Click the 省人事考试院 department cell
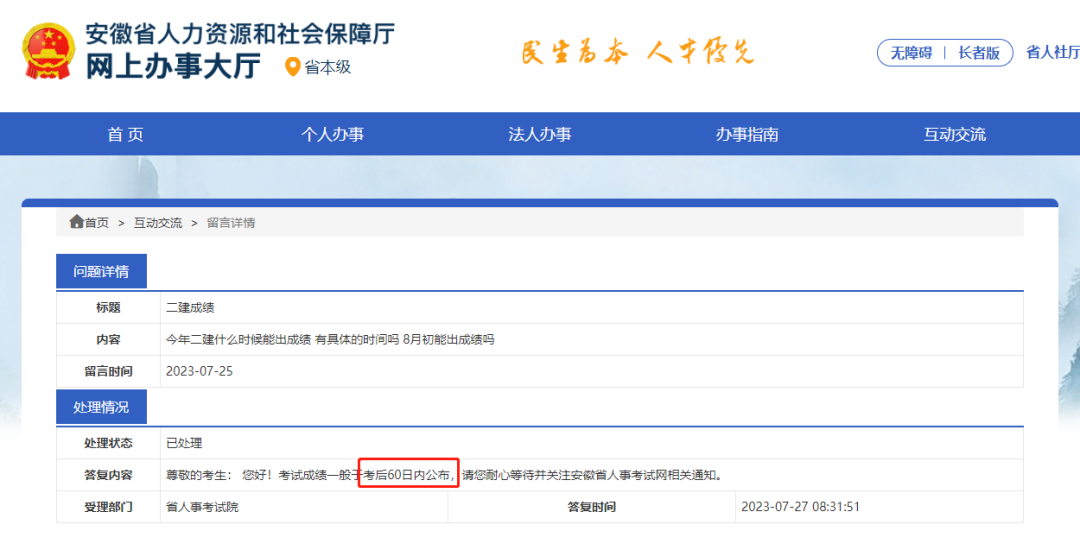Viewport: 1080px width, 550px height. (202, 507)
